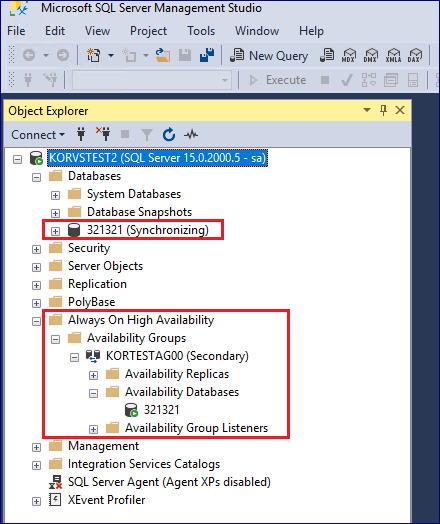The width and height of the screenshot is (440, 524).
Task: Open the Help menu
Action: click(311, 31)
